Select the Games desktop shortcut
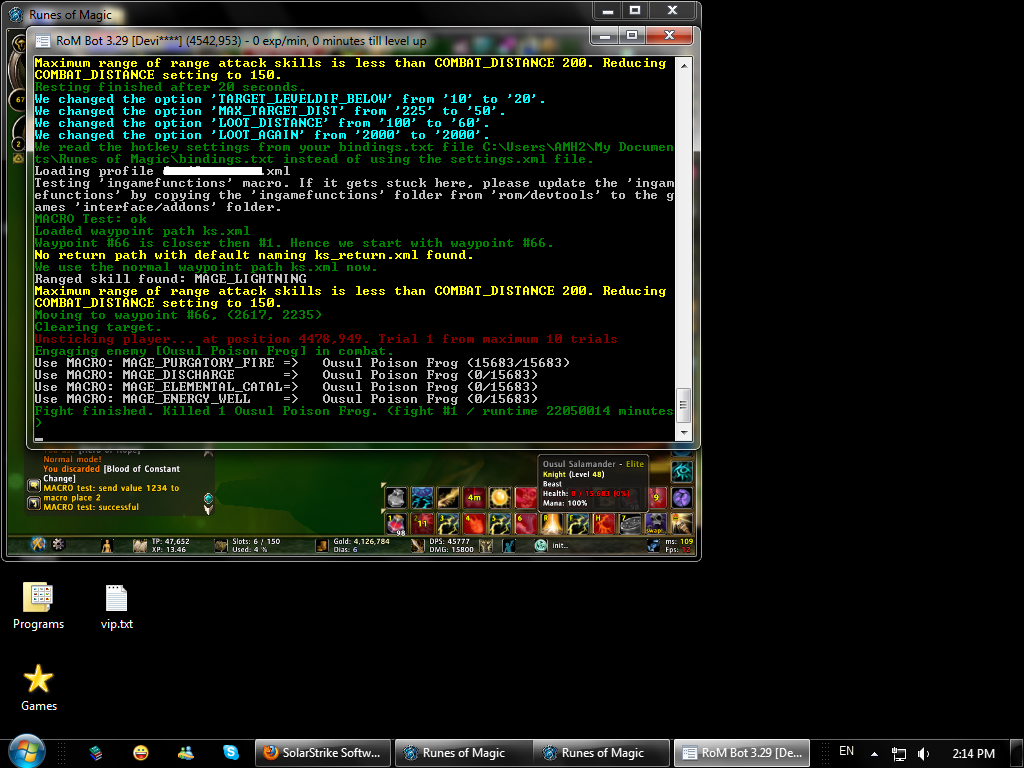This screenshot has width=1024, height=768. pos(39,688)
